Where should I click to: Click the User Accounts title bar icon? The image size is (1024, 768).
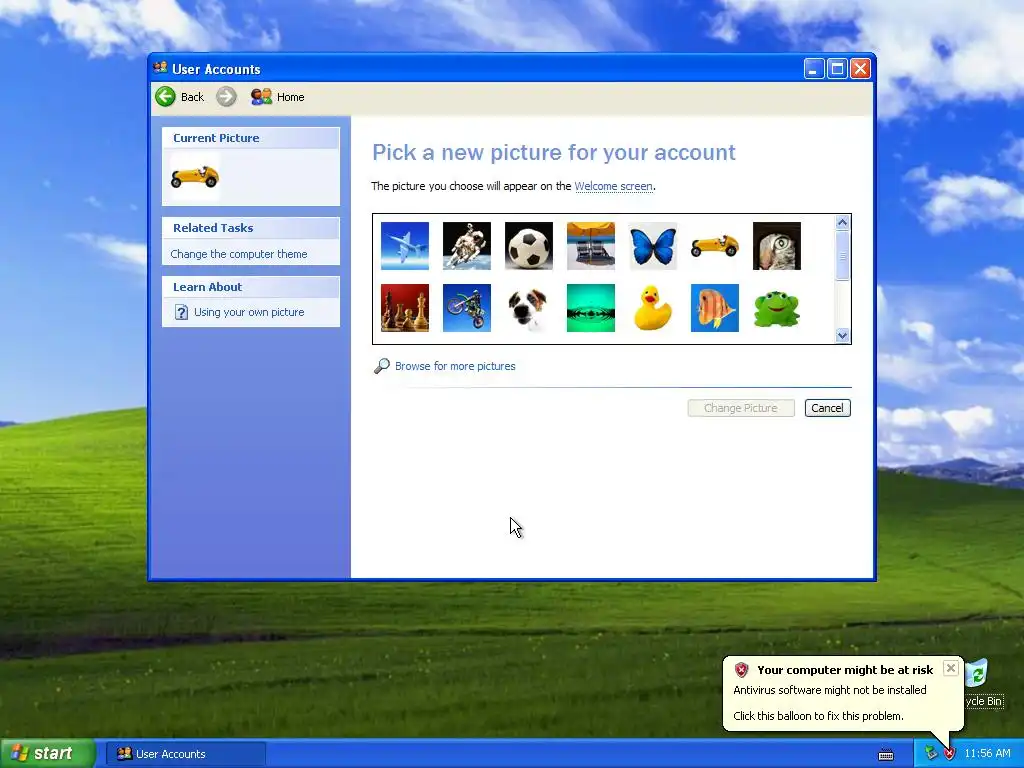tap(160, 69)
